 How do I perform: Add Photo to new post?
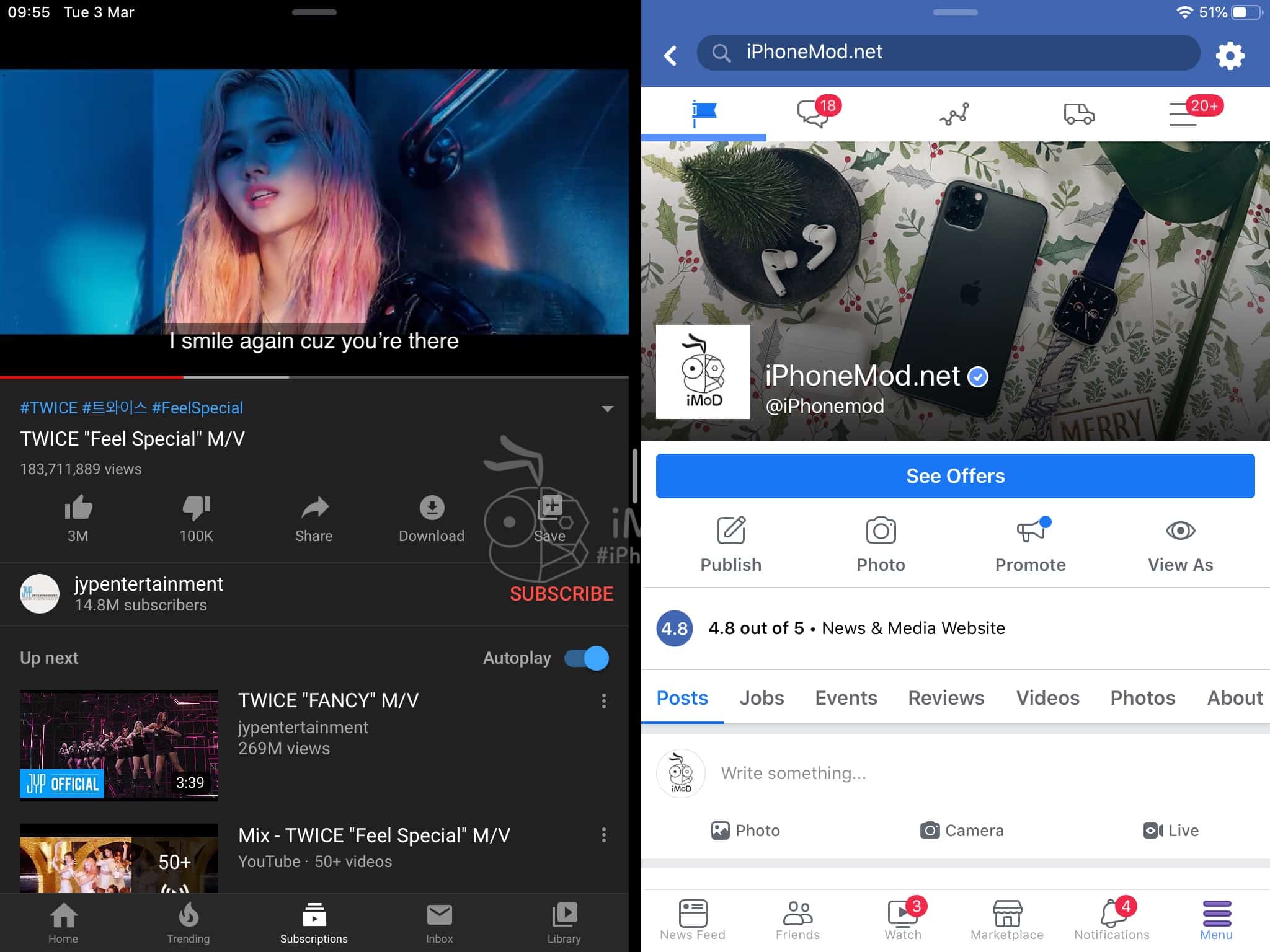745,831
